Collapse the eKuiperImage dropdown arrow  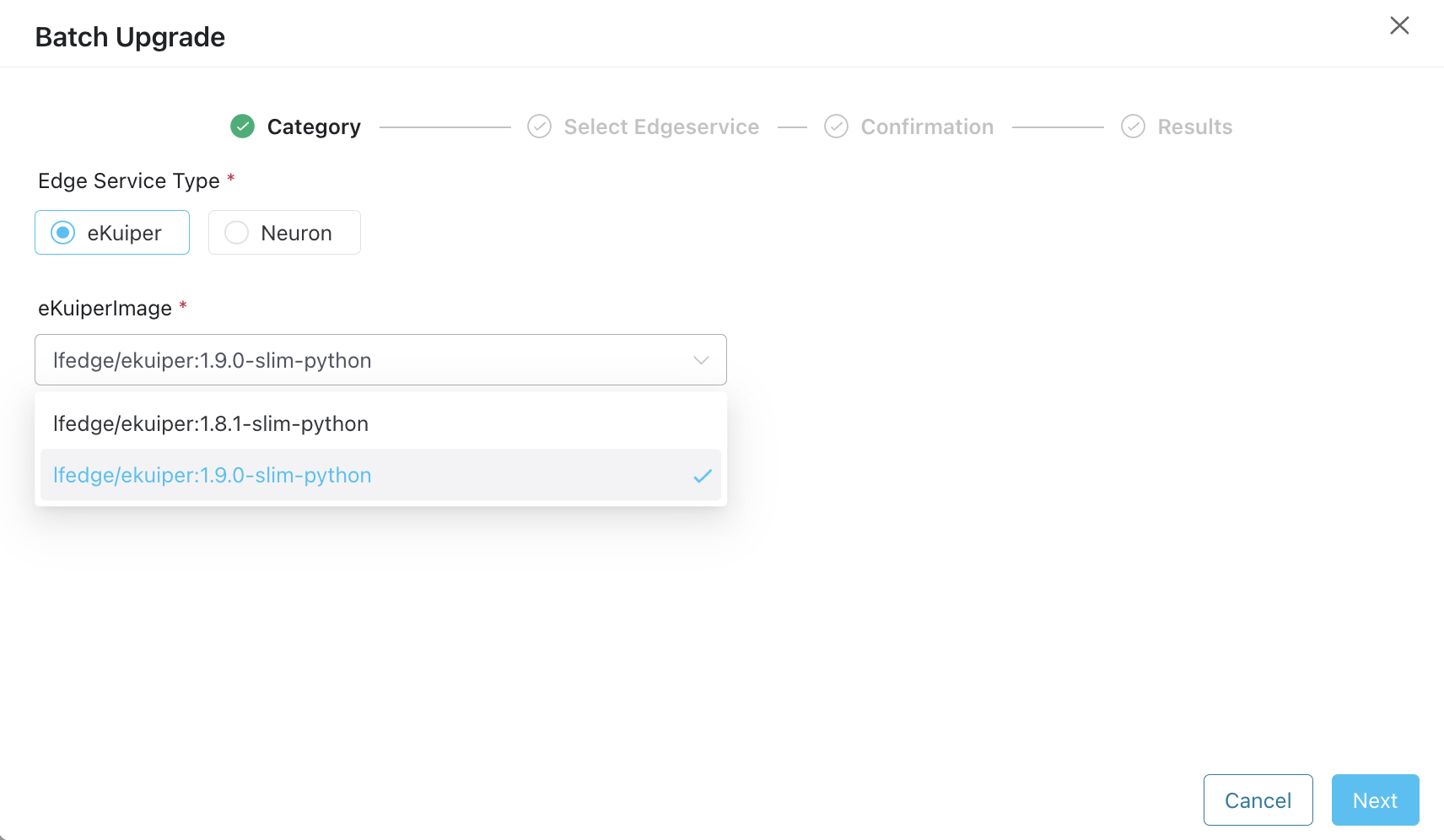[700, 359]
